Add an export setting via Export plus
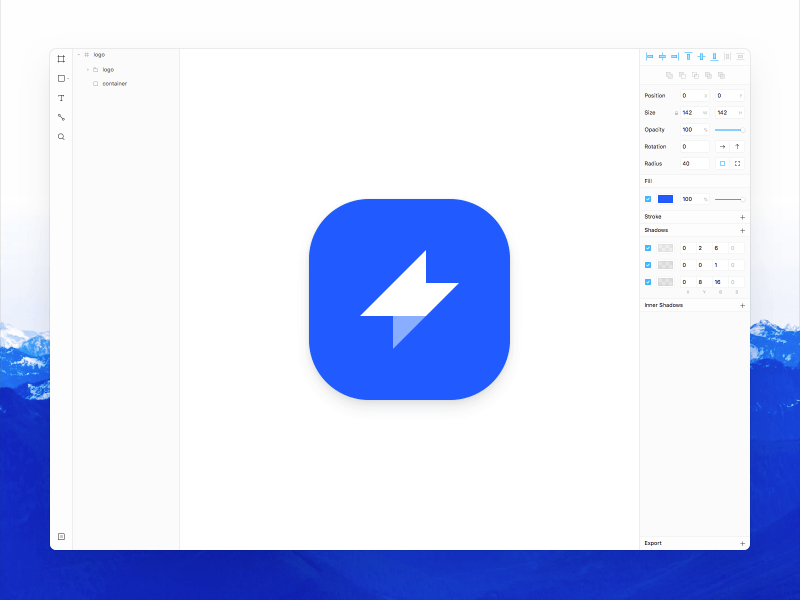Screen dimensions: 800x600 tap(742, 543)
